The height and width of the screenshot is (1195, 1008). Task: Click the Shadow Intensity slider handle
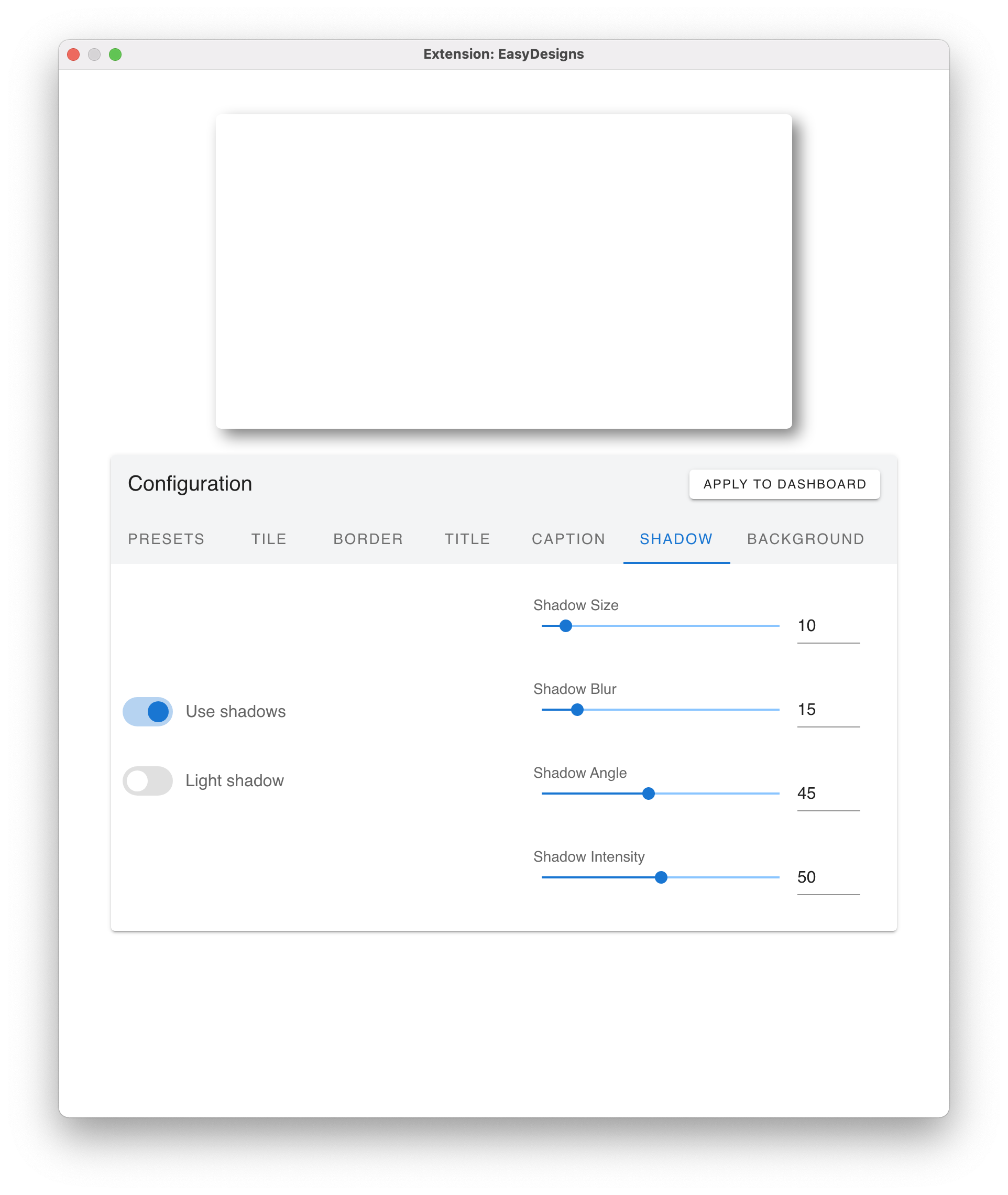pyautogui.click(x=661, y=877)
